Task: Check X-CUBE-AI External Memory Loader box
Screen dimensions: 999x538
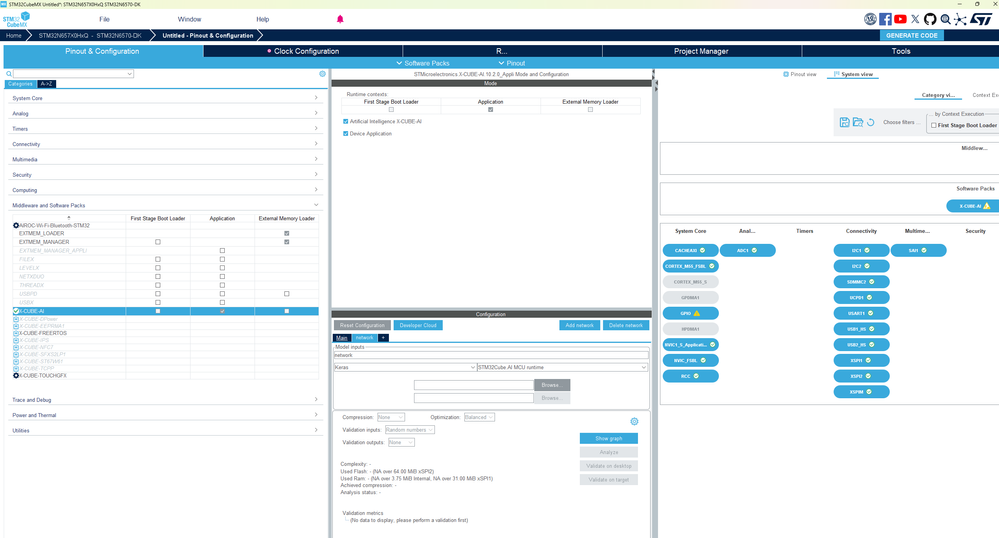Action: [287, 311]
